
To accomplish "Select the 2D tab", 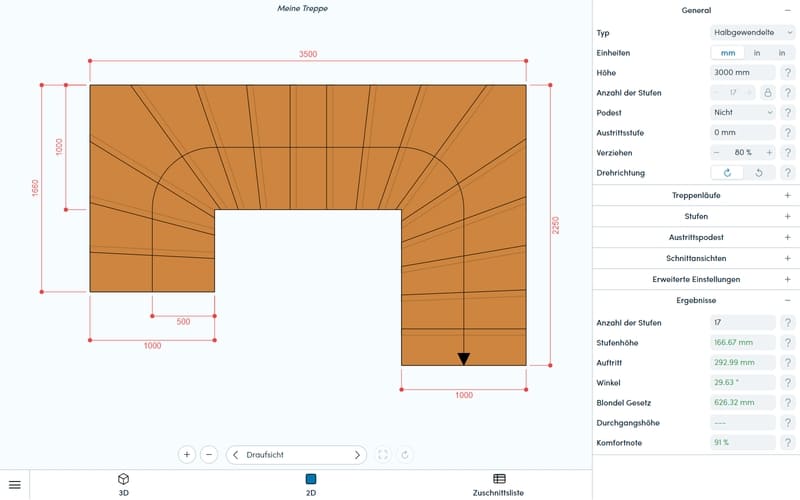I will click(x=311, y=484).
